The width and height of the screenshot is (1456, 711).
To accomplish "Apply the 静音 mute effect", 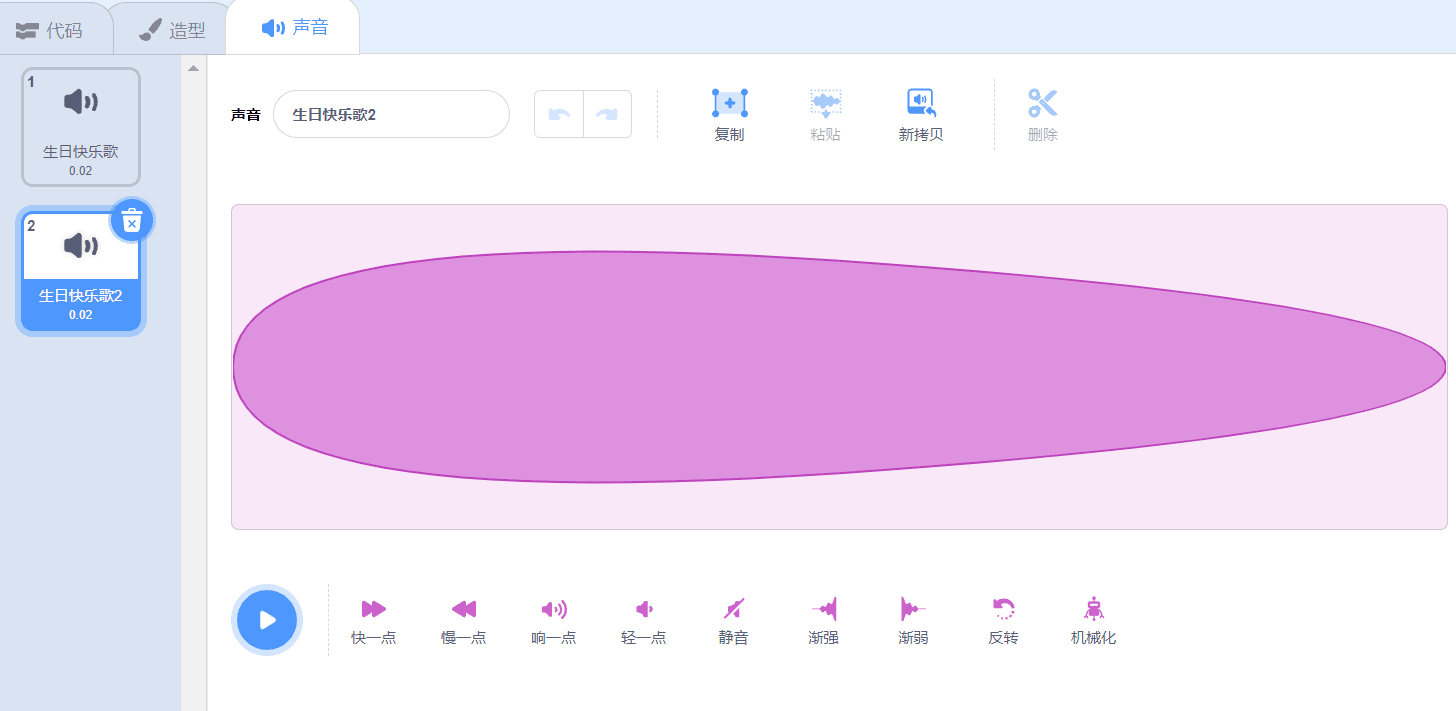I will pyautogui.click(x=733, y=610).
